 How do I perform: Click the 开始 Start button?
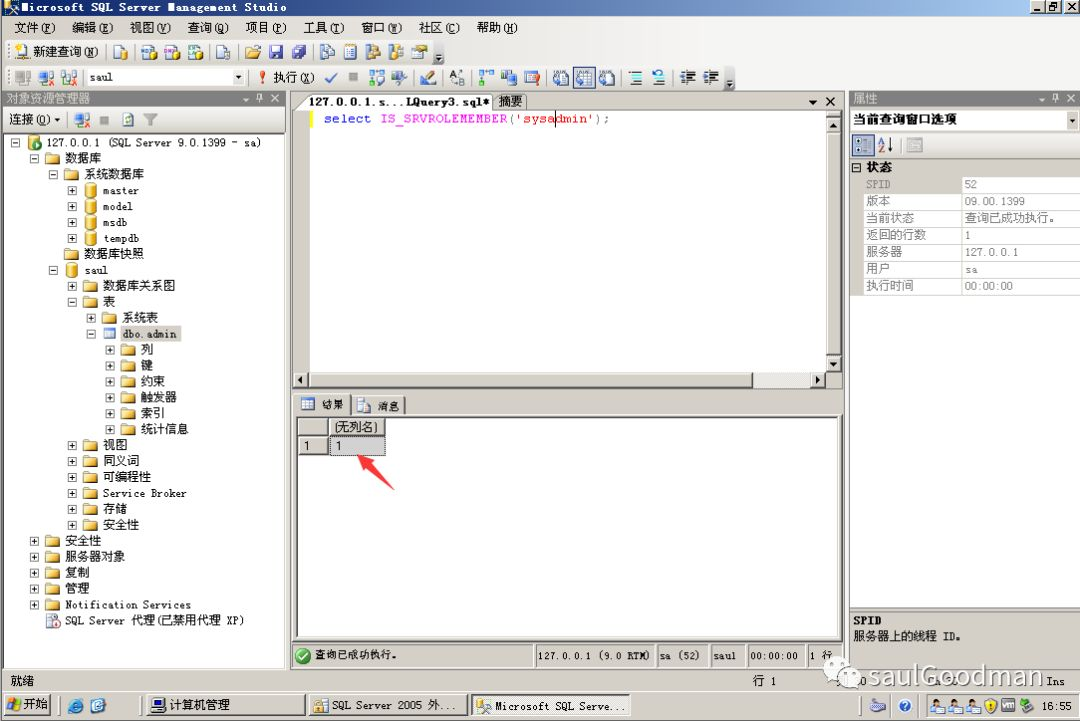[28, 704]
